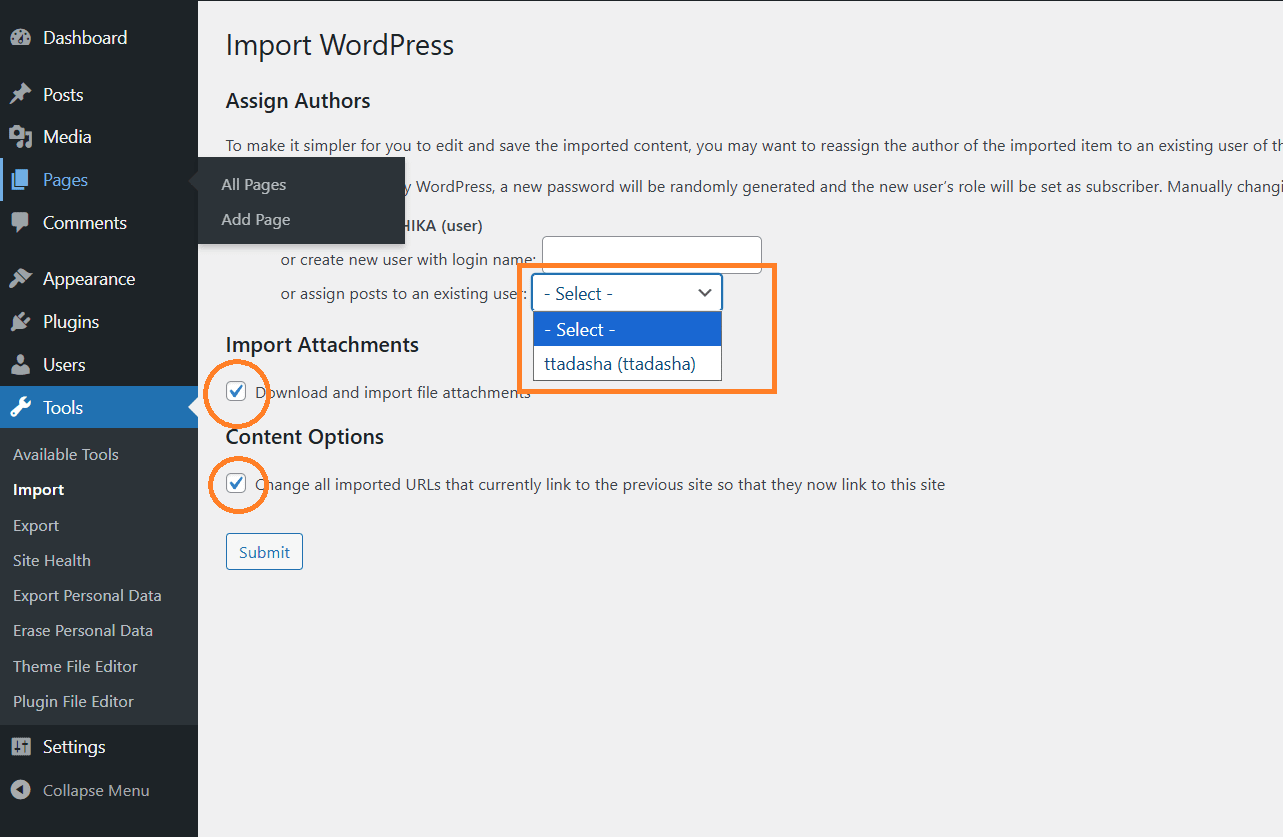
Task: Open the Import submenu link
Action: [38, 490]
